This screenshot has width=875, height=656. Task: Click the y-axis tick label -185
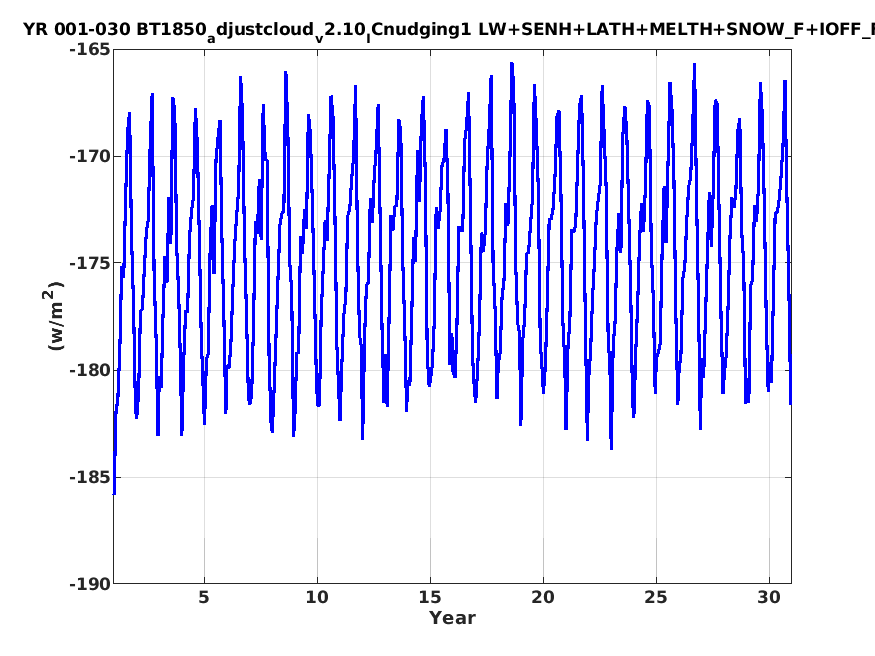pyautogui.click(x=90, y=477)
